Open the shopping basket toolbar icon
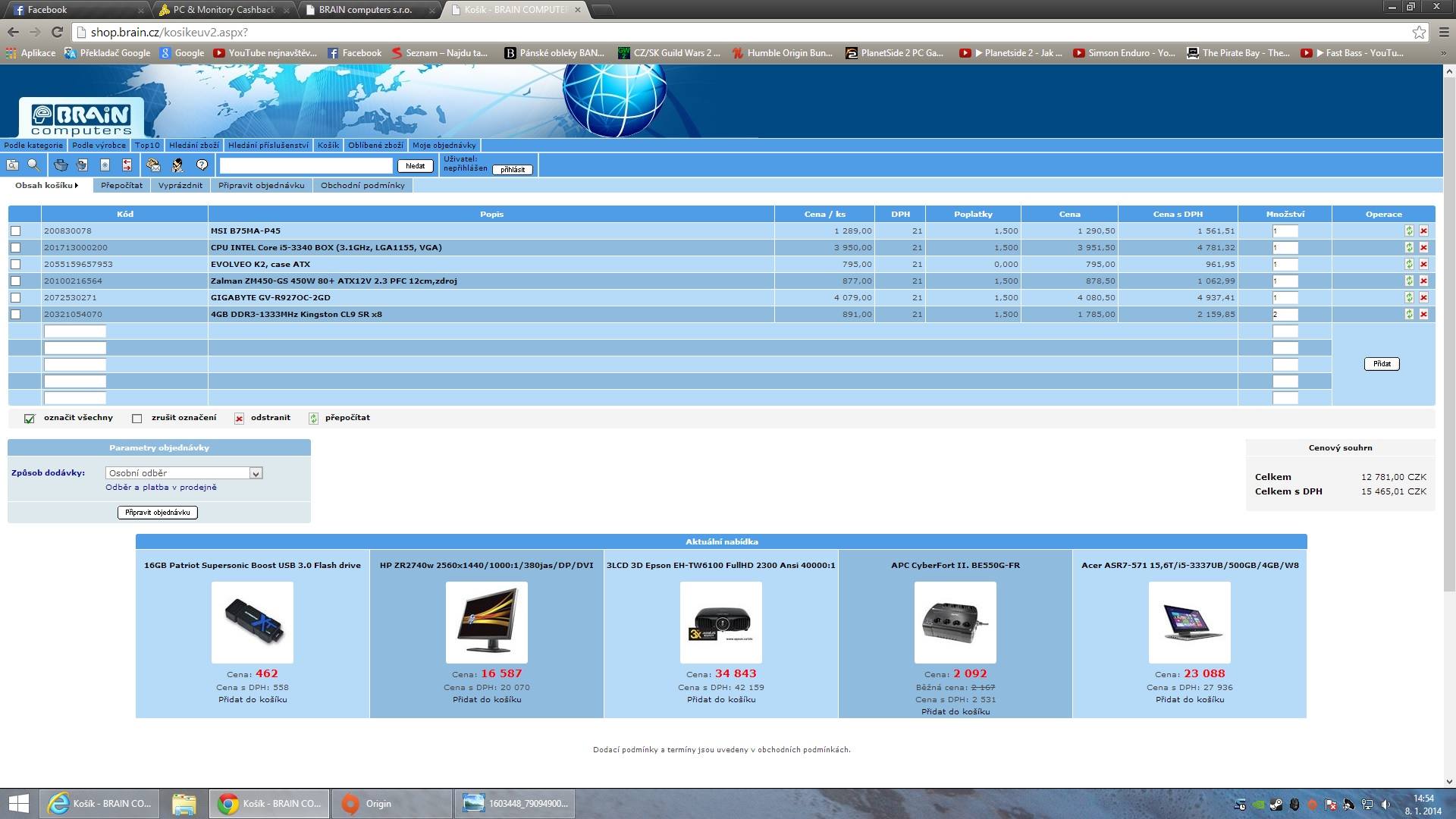1456x819 pixels. 61,165
